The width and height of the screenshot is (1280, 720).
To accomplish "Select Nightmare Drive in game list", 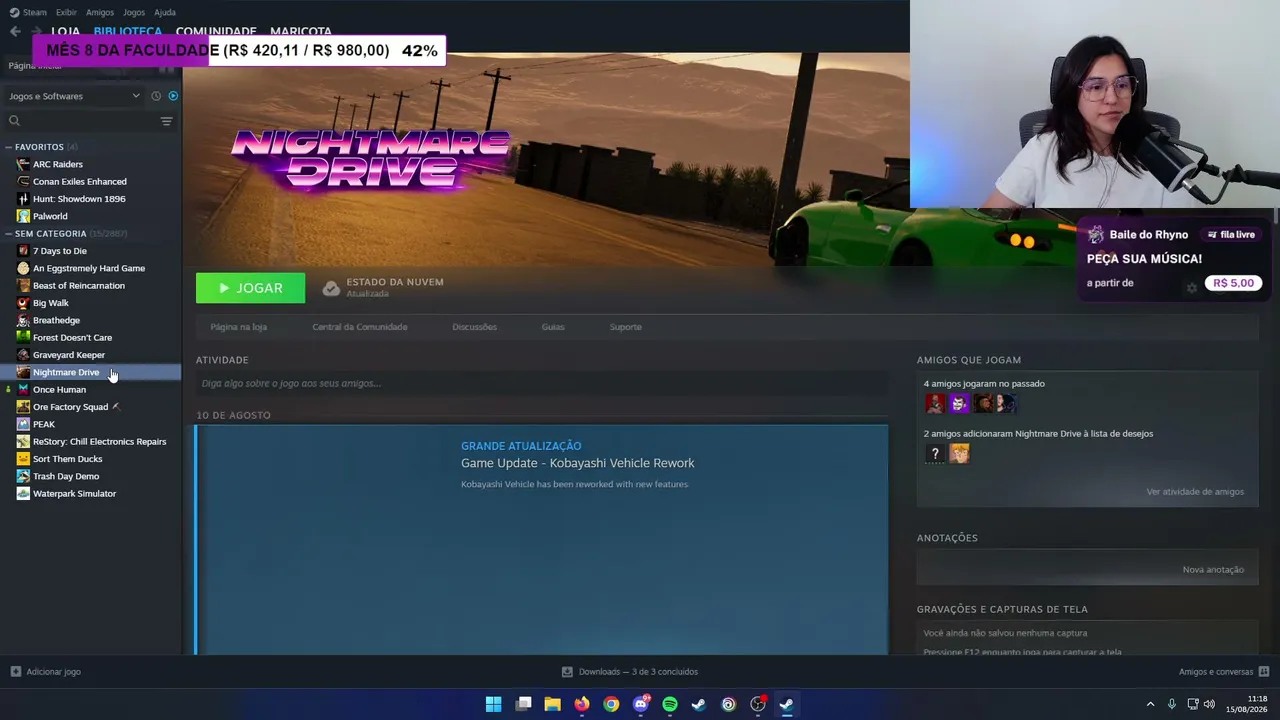I will click(90, 373).
